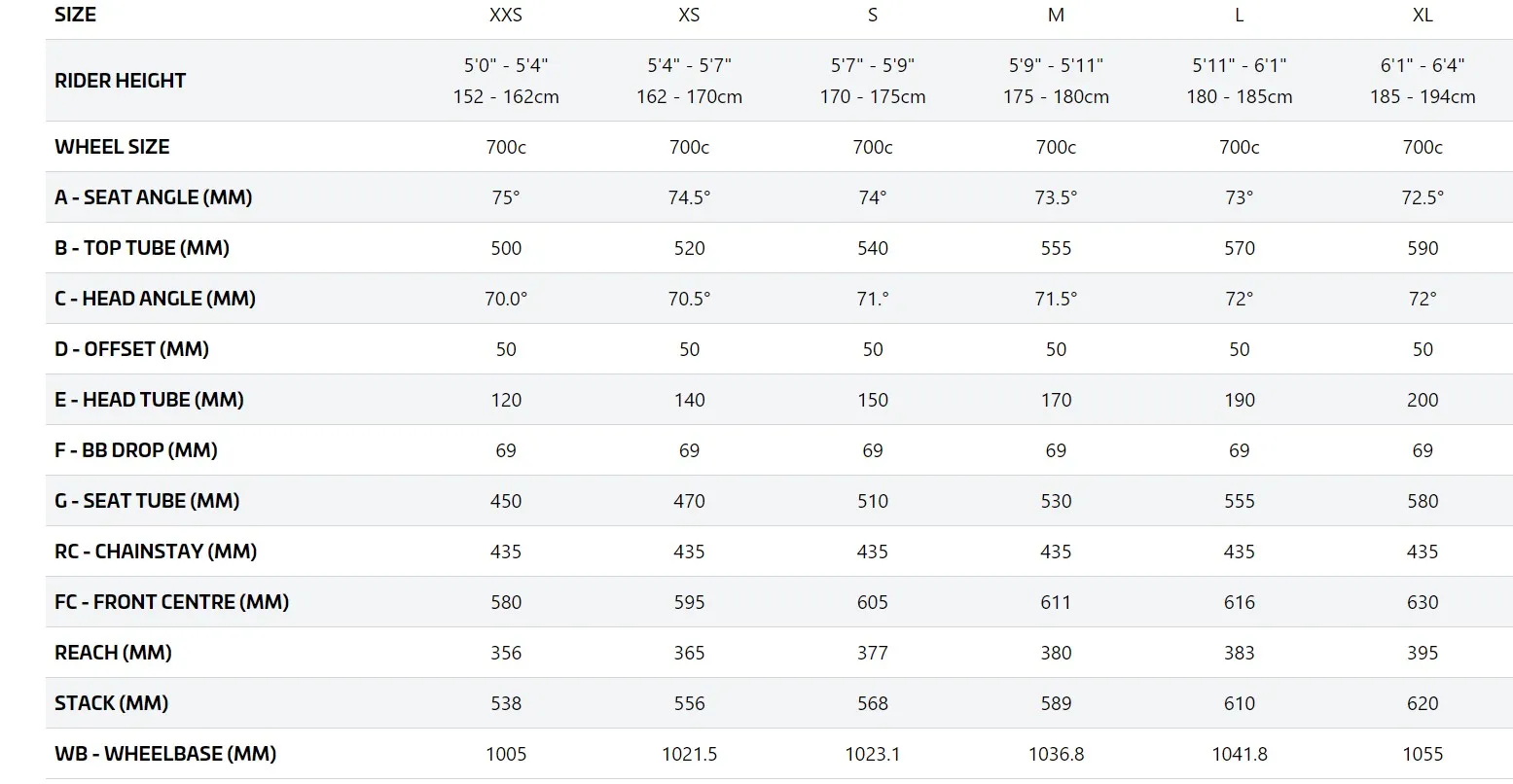Click the 200 head tube value
Screen dimensions: 1513x784
(1423, 400)
